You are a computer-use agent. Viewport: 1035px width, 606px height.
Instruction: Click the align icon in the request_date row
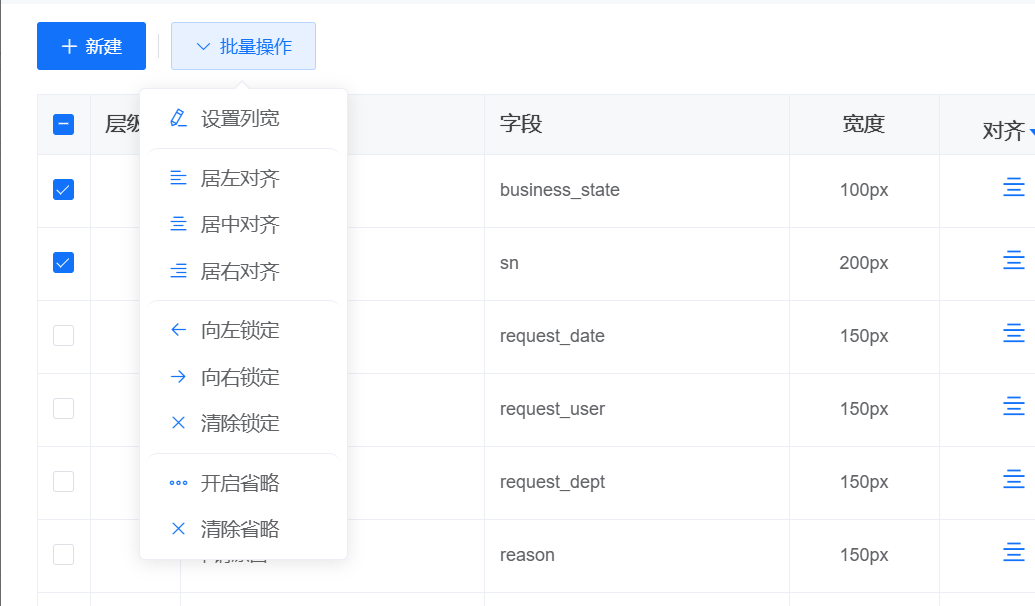[1013, 334]
